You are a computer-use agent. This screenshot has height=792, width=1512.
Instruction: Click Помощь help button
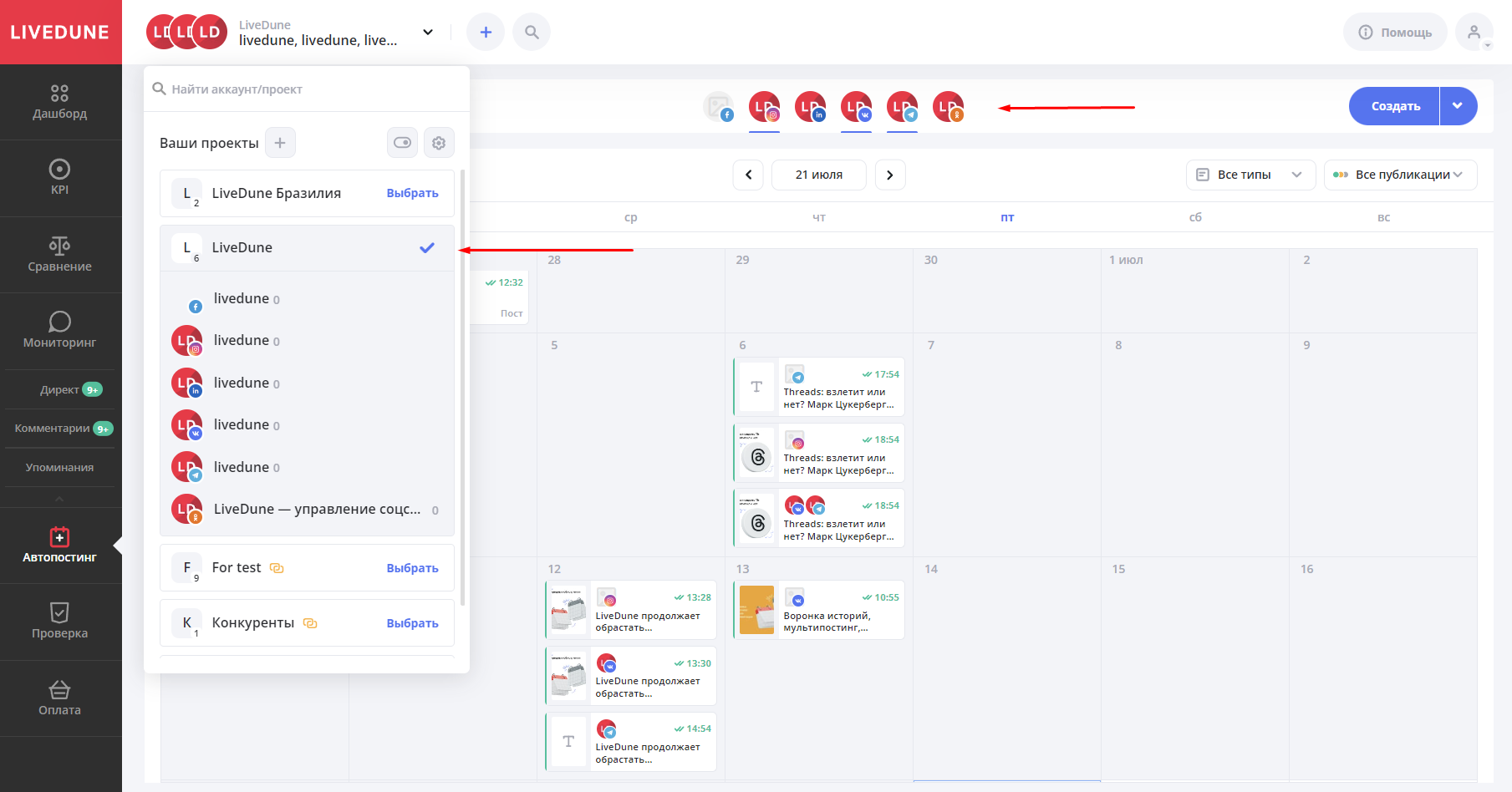pyautogui.click(x=1395, y=33)
